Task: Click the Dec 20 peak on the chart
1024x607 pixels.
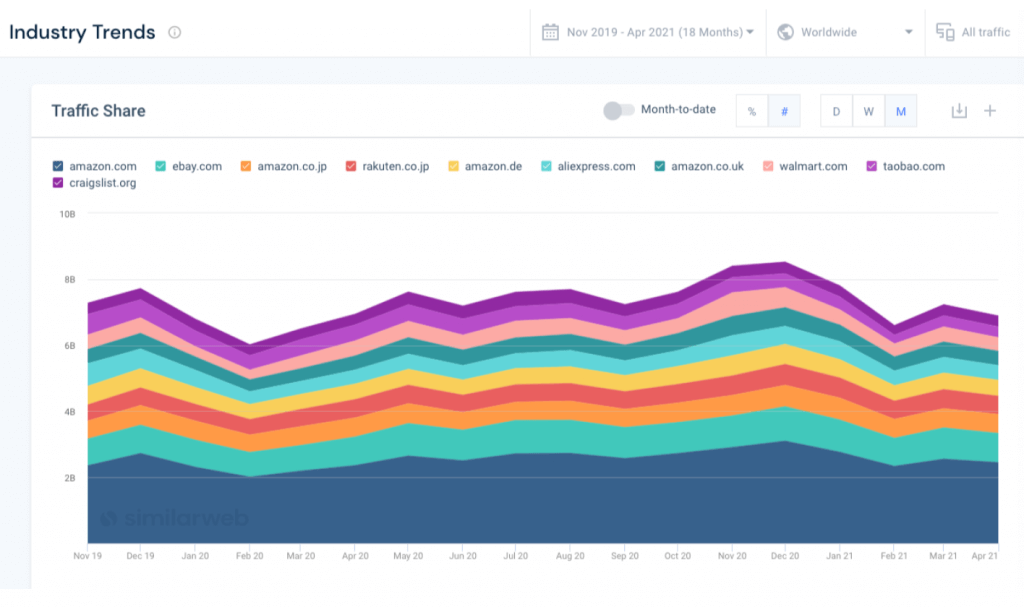Action: [785, 263]
